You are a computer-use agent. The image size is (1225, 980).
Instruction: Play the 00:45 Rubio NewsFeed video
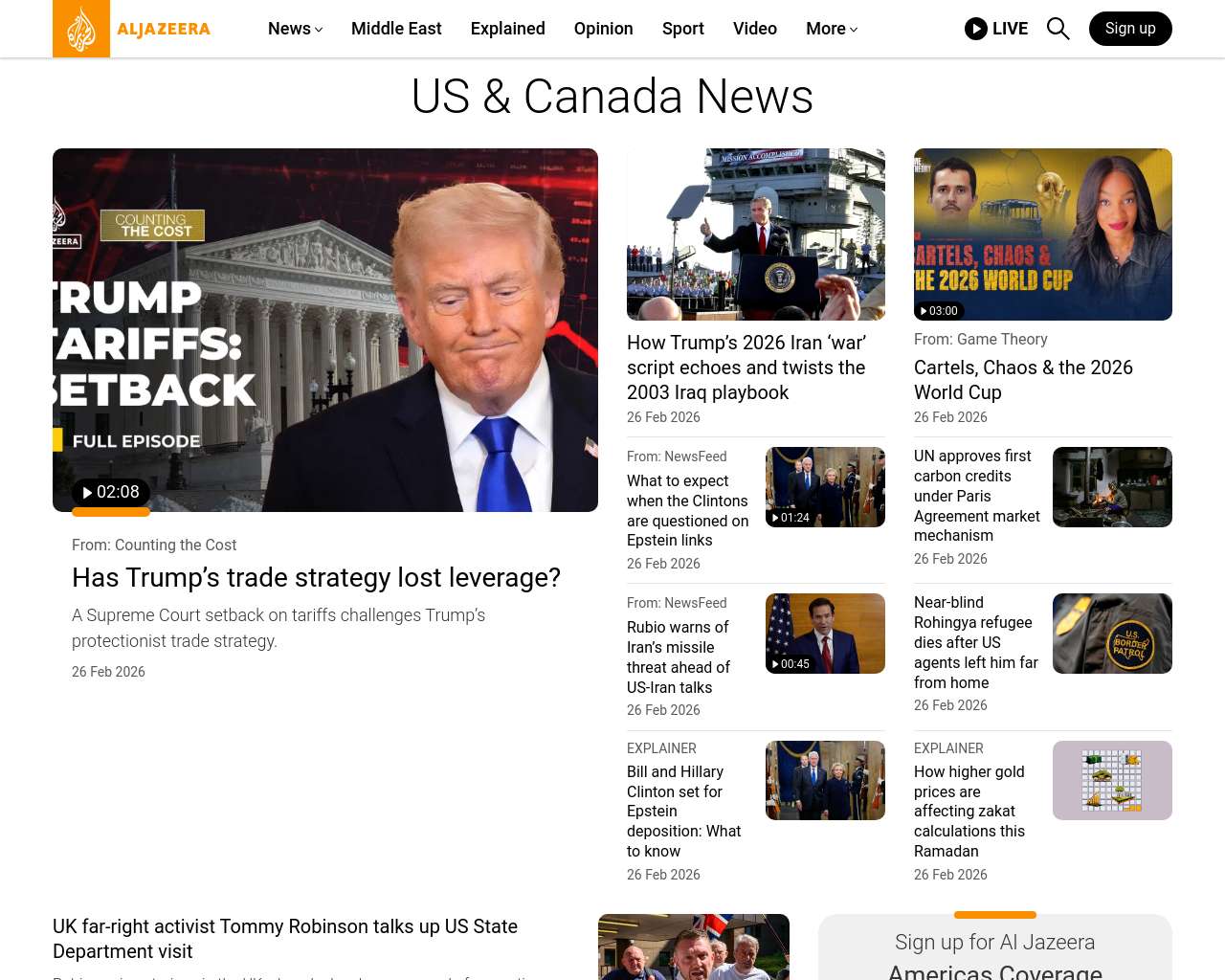pyautogui.click(x=791, y=664)
